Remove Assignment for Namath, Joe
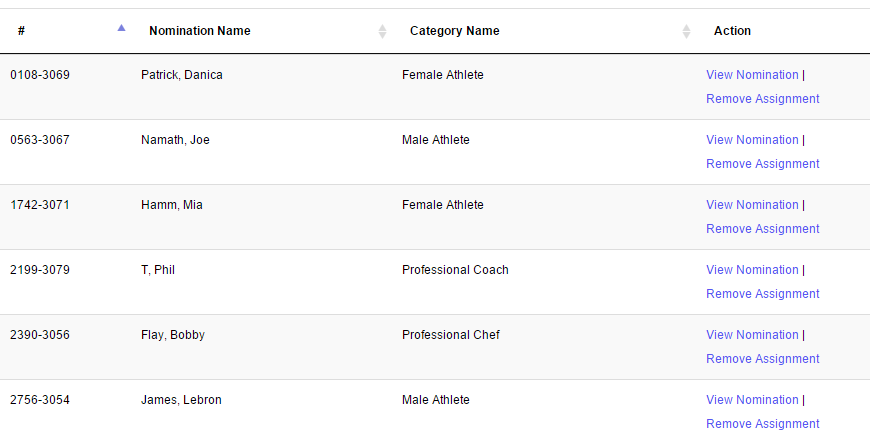The width and height of the screenshot is (873, 432). pos(762,164)
